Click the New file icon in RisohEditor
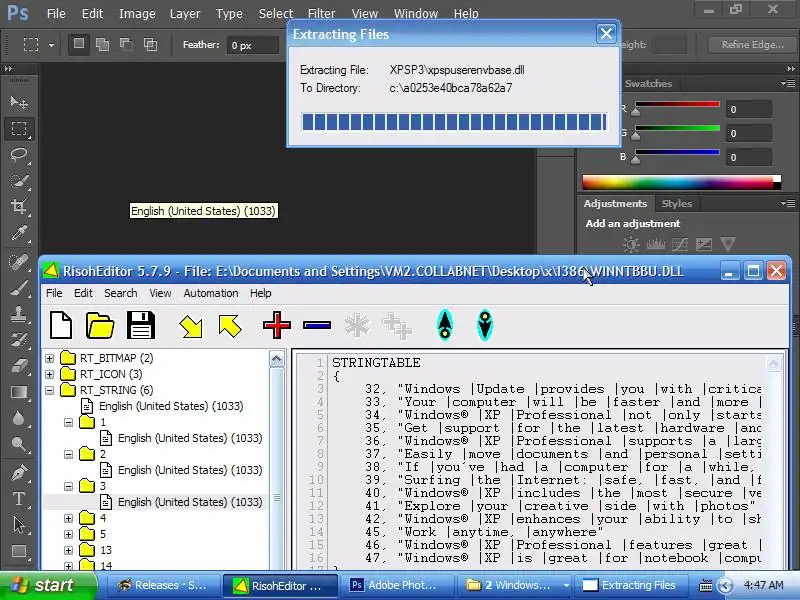Viewport: 800px width, 600px height. (x=61, y=325)
